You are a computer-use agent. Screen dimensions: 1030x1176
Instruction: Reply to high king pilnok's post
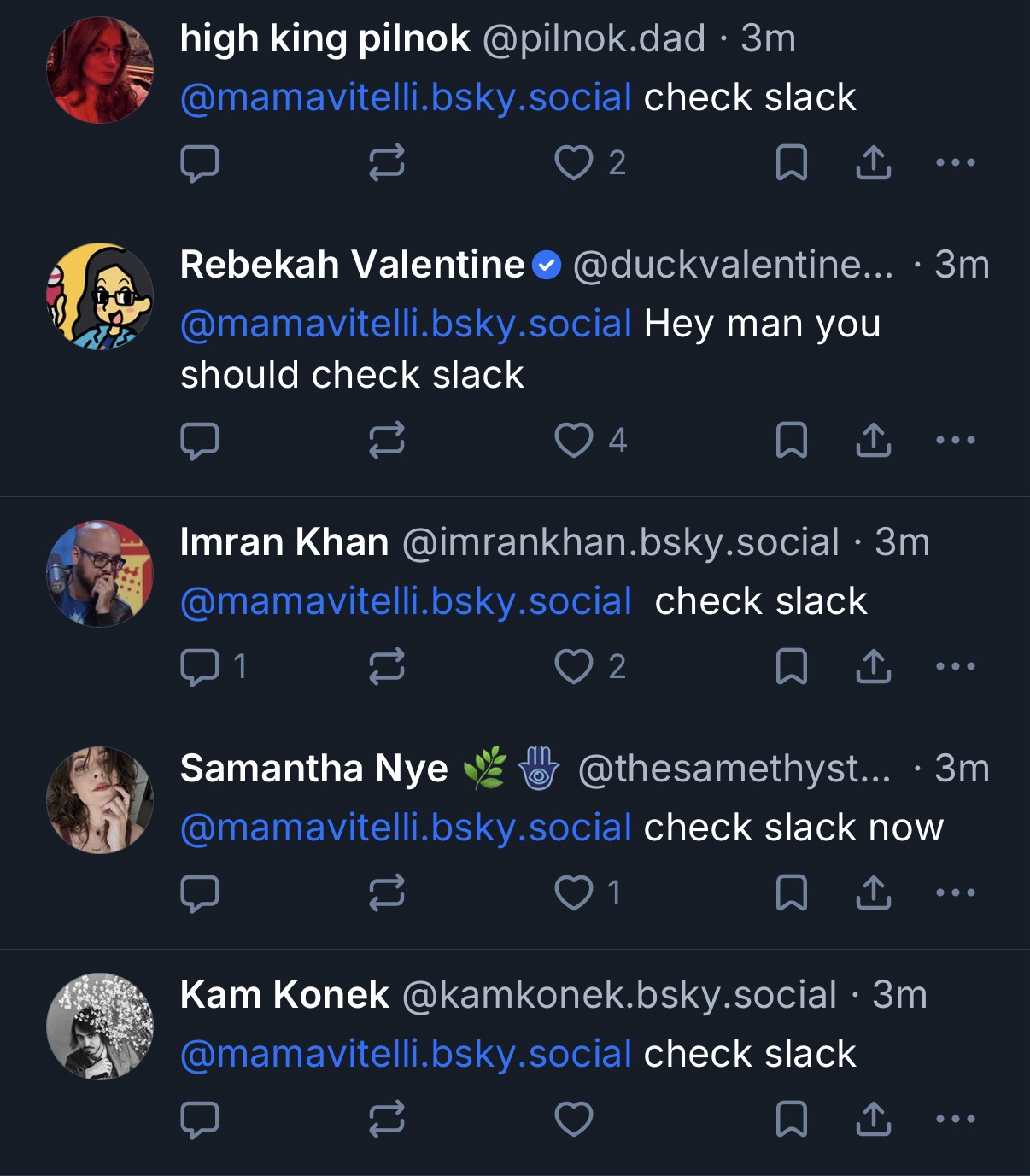(x=200, y=162)
